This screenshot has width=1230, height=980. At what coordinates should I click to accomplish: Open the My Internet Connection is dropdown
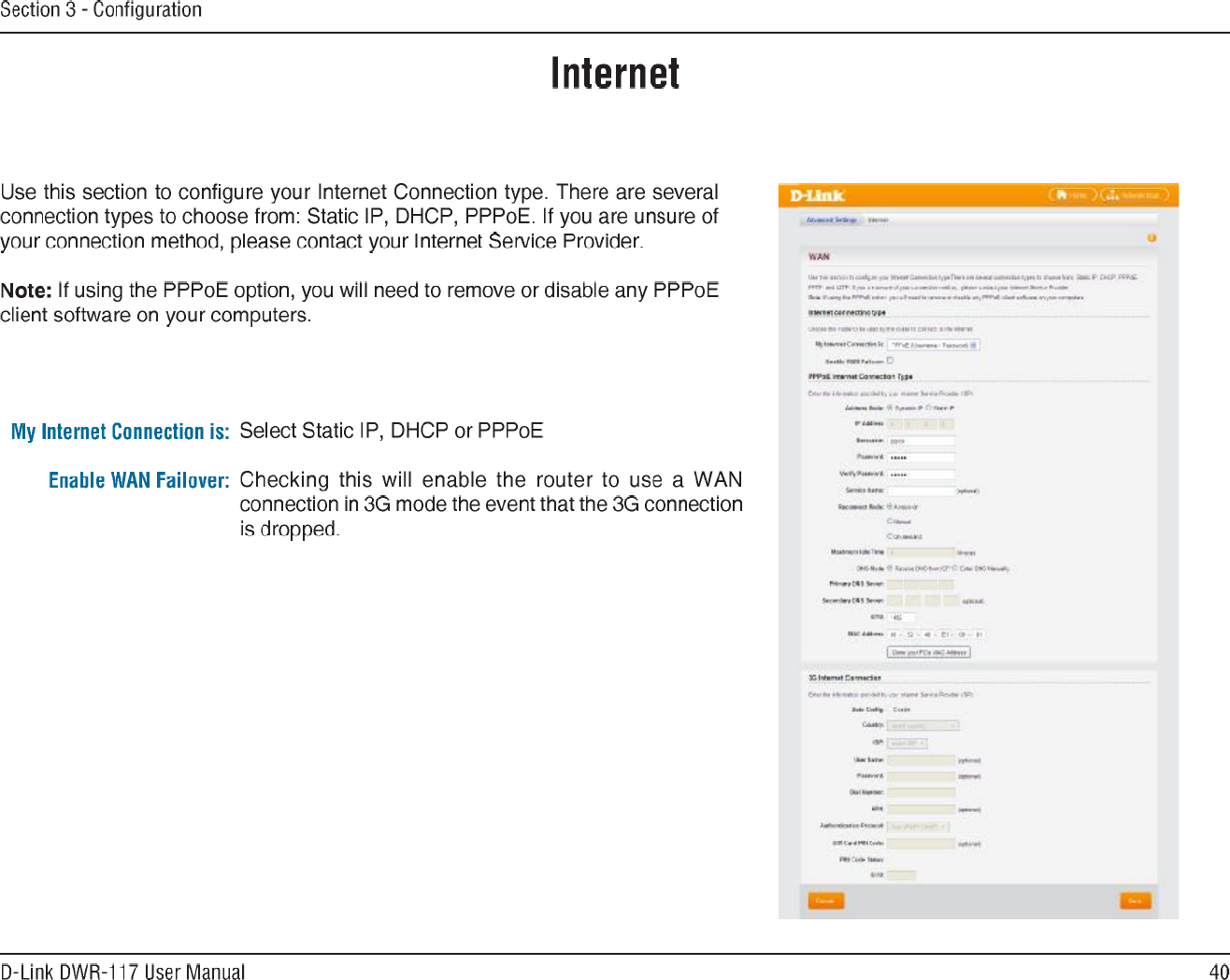coord(933,345)
